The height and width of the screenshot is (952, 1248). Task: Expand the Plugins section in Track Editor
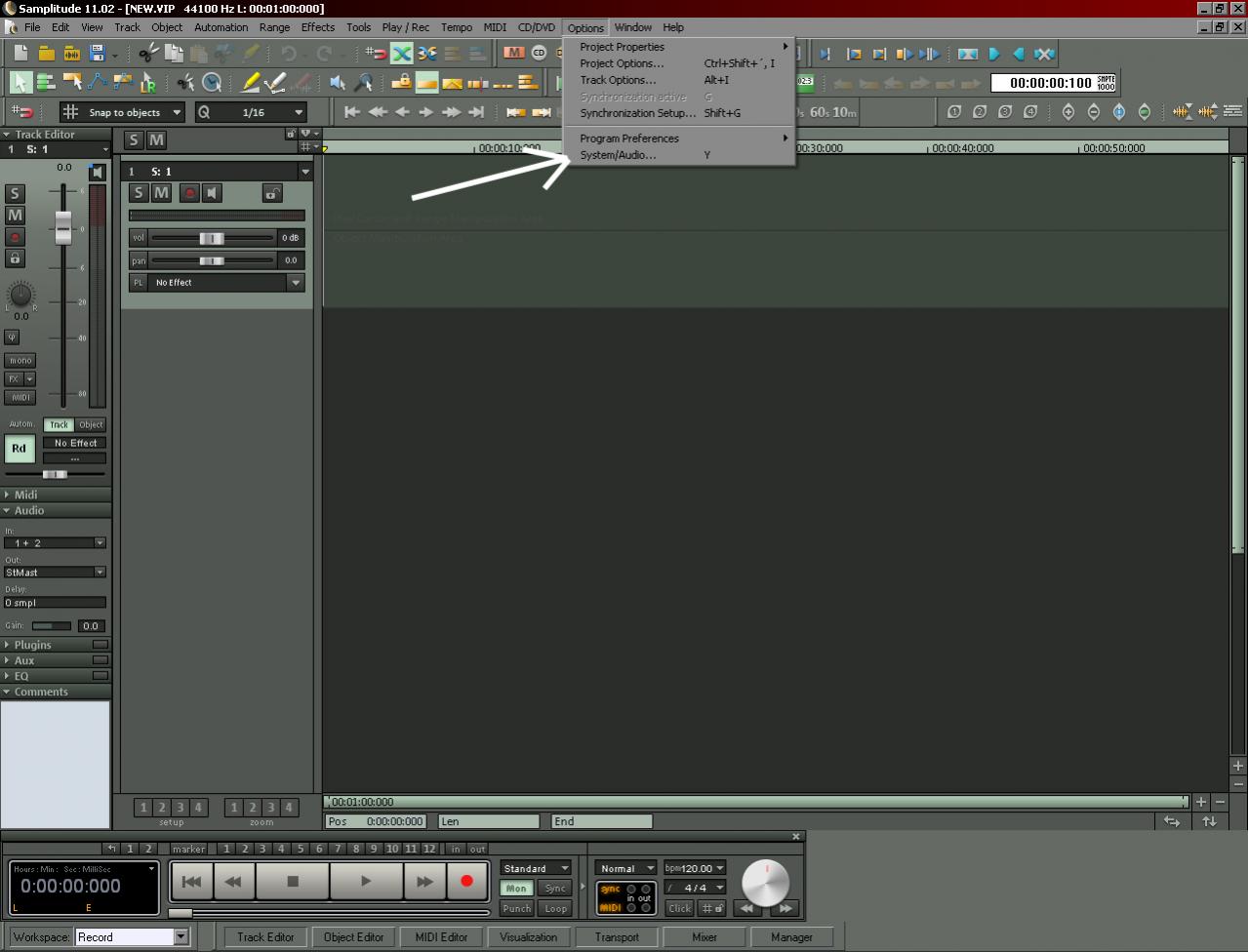click(x=56, y=645)
